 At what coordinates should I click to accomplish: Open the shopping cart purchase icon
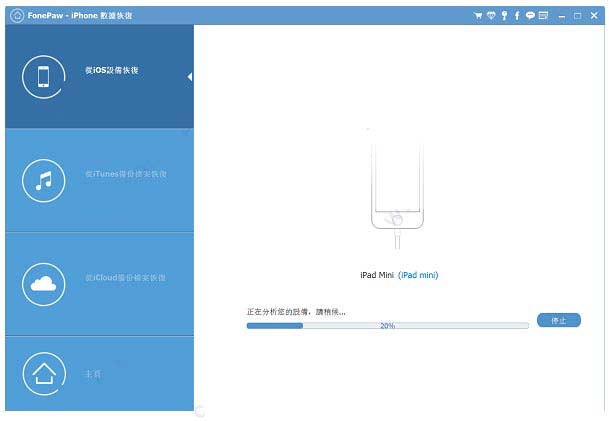478,16
